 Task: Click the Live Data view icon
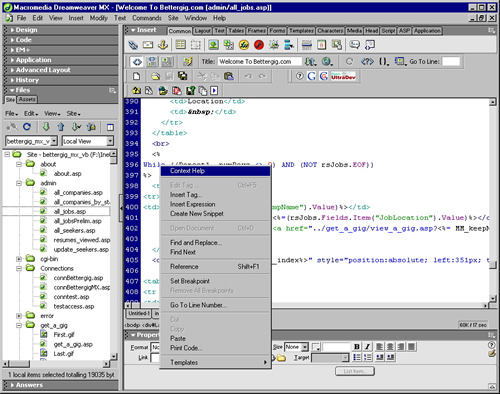[x=188, y=62]
